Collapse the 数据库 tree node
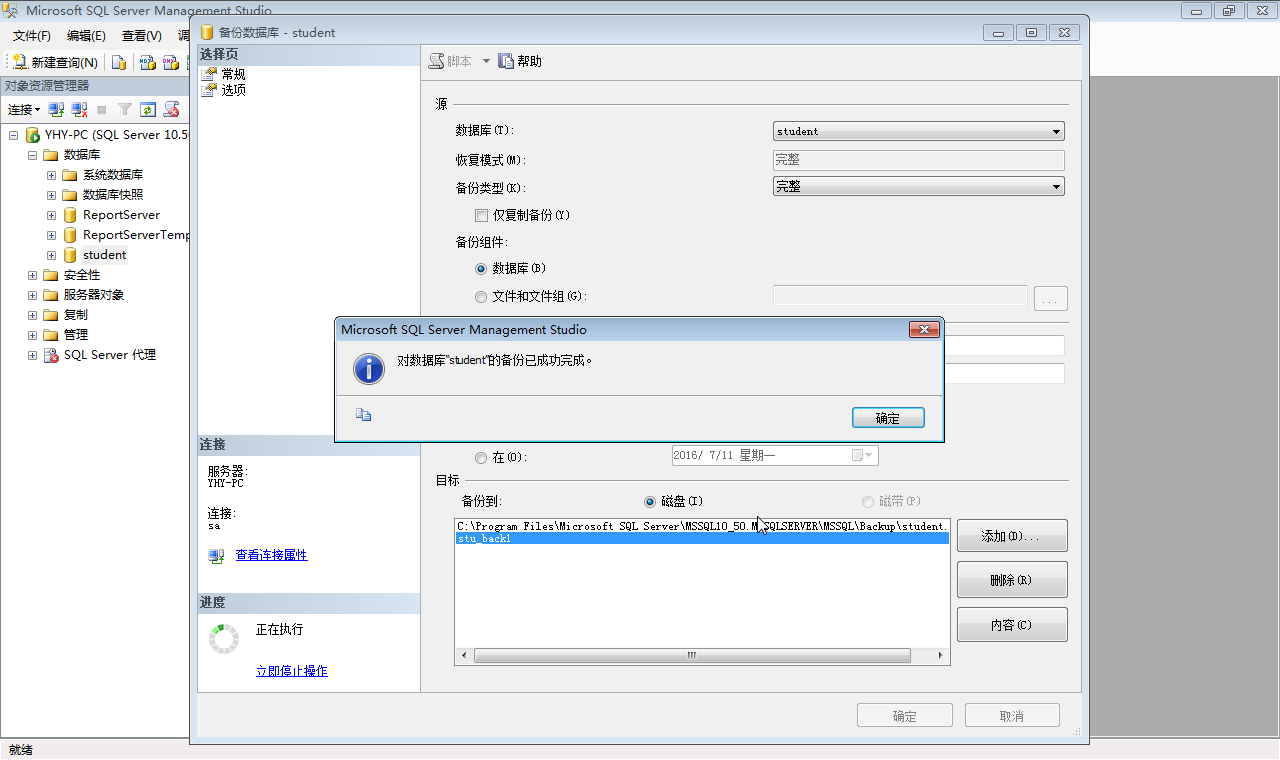Viewport: 1280px width, 760px height. coord(33,155)
